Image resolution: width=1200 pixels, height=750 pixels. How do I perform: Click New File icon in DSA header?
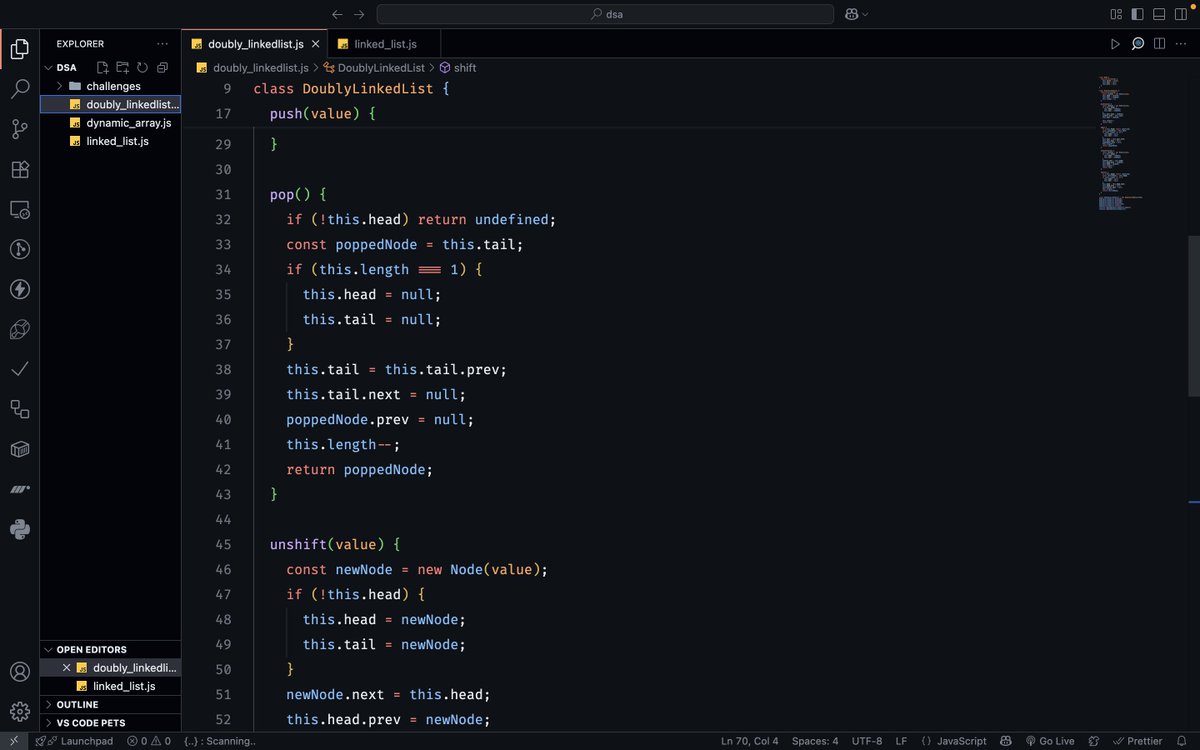click(102, 67)
